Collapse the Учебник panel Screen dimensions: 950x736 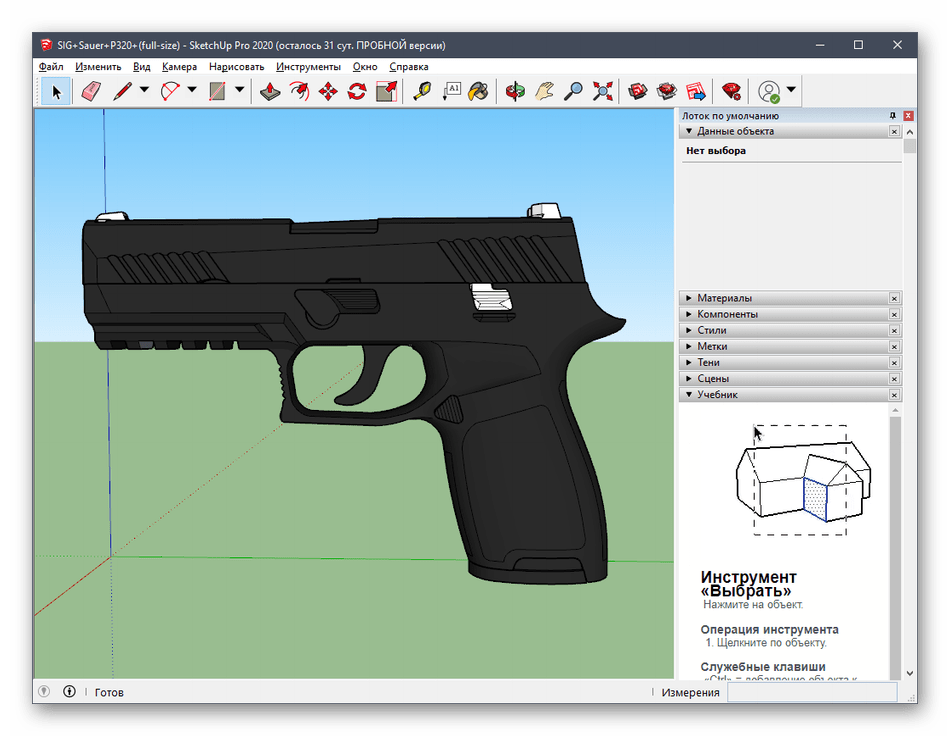tap(717, 395)
